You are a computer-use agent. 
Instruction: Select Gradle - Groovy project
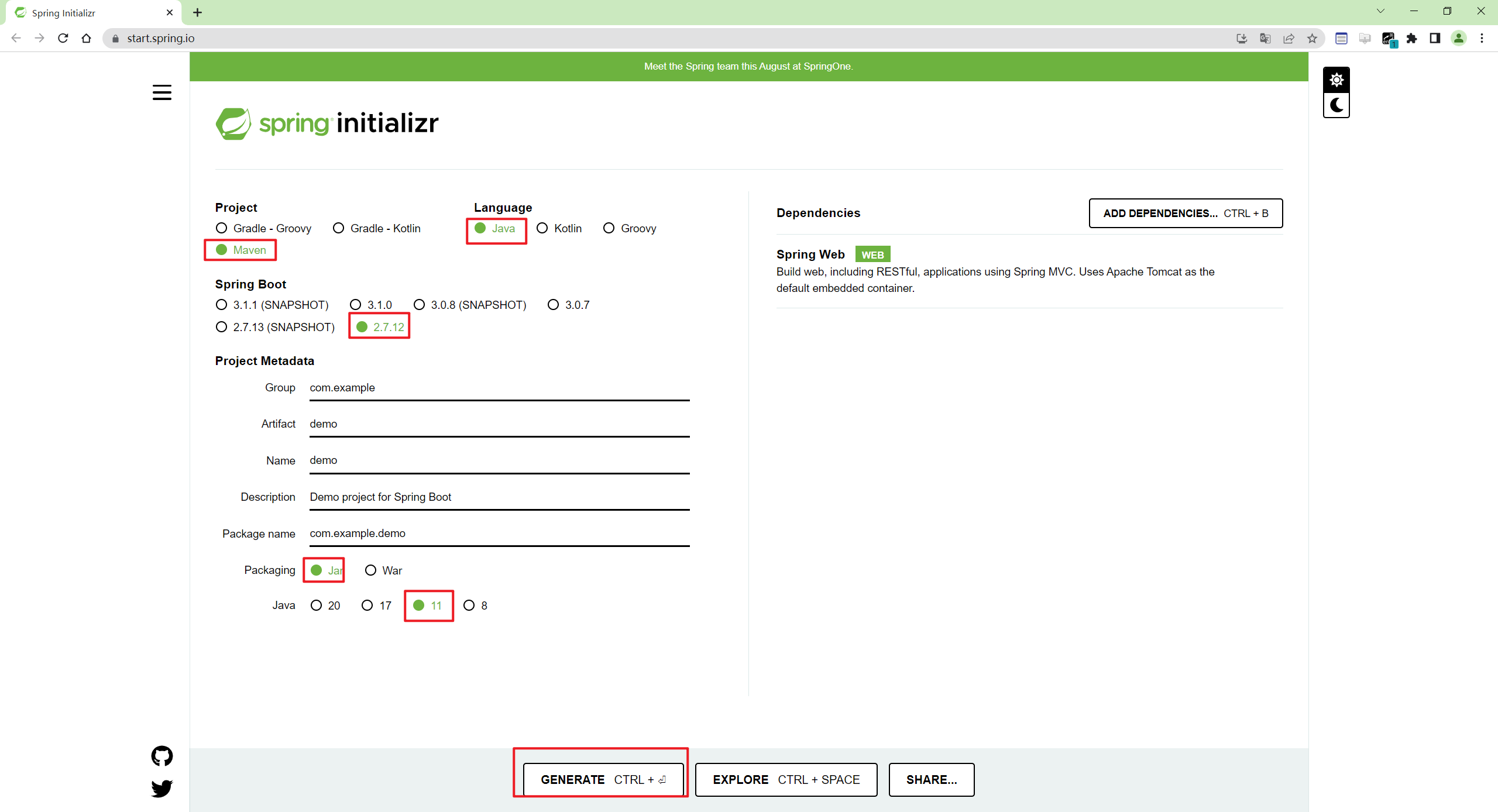[x=263, y=228]
